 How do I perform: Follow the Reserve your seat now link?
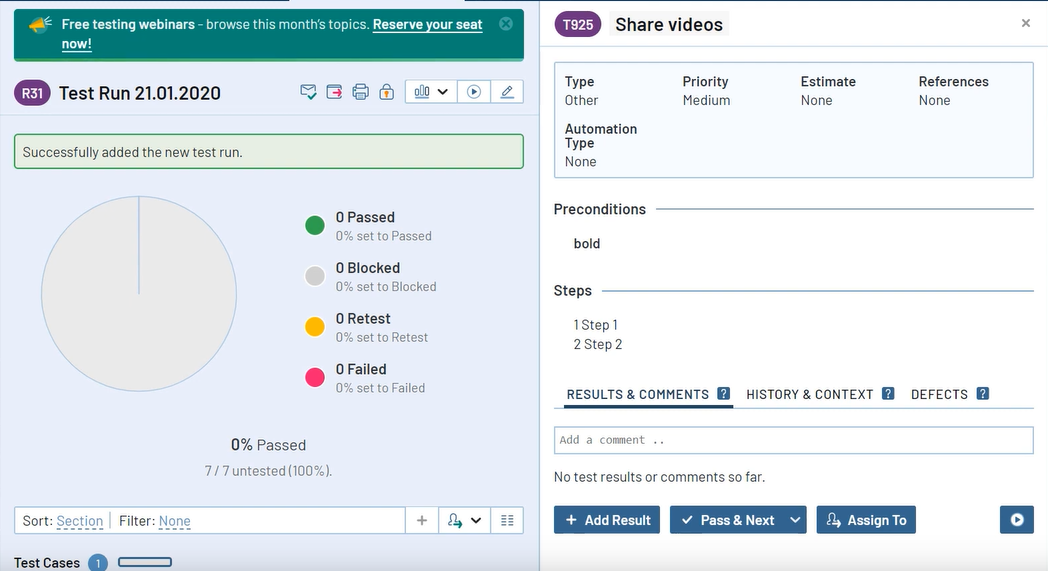pos(427,25)
